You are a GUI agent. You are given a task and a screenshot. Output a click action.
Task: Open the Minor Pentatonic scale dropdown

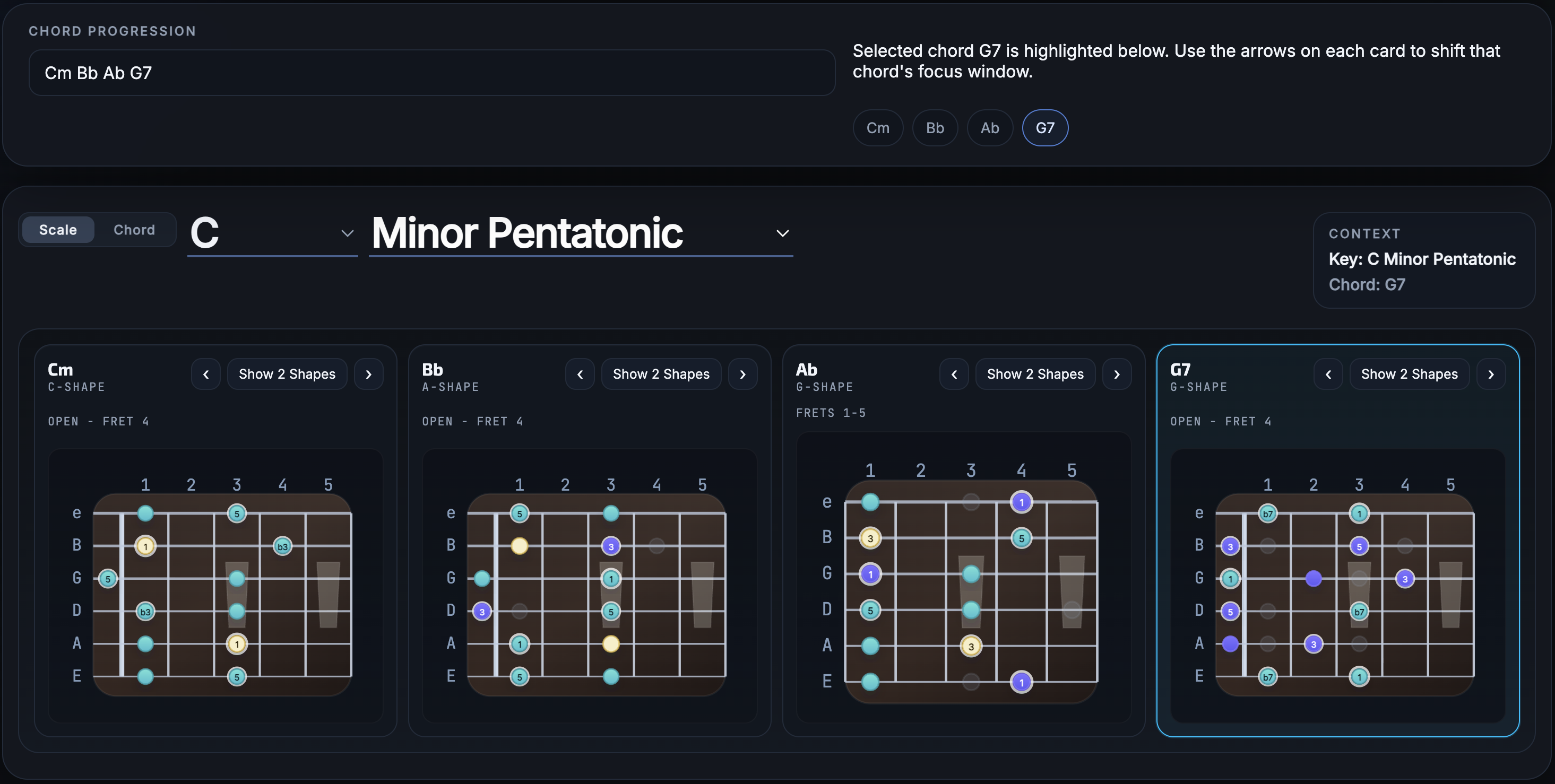581,233
